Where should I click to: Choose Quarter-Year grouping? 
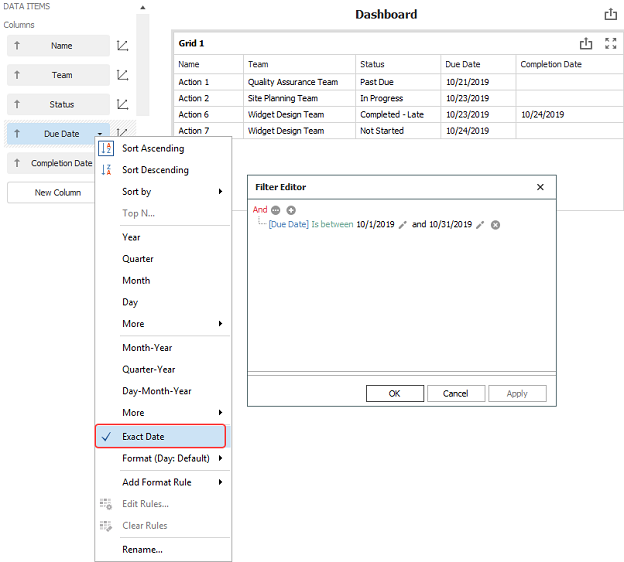(148, 370)
